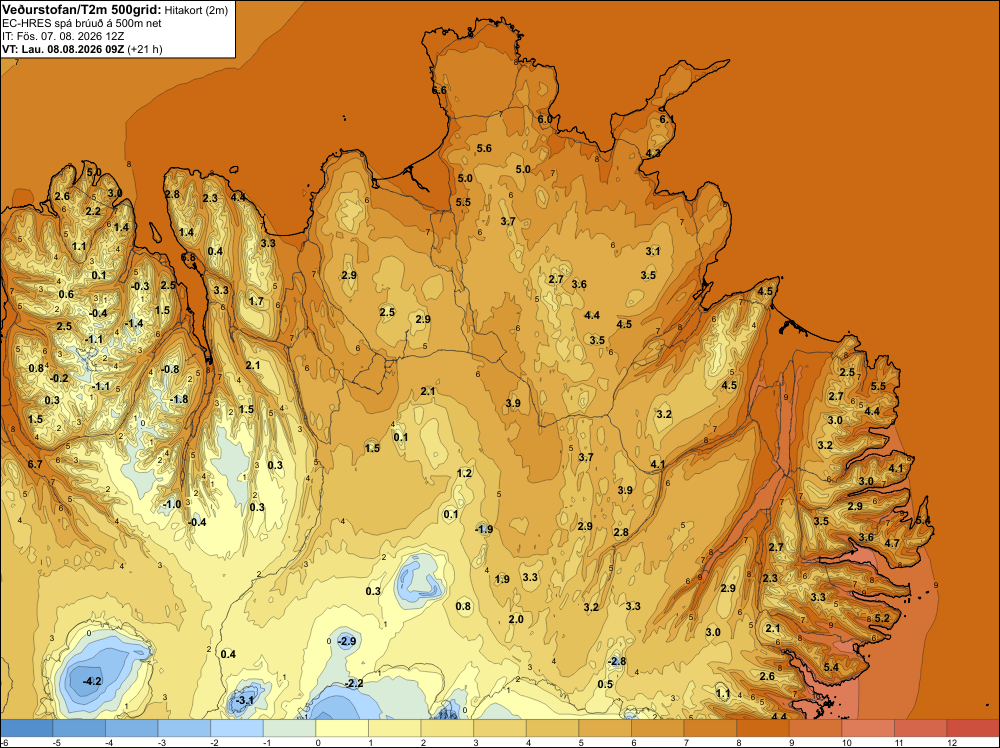
Task: Click the 1.9 temperature label
Action: coord(502,579)
